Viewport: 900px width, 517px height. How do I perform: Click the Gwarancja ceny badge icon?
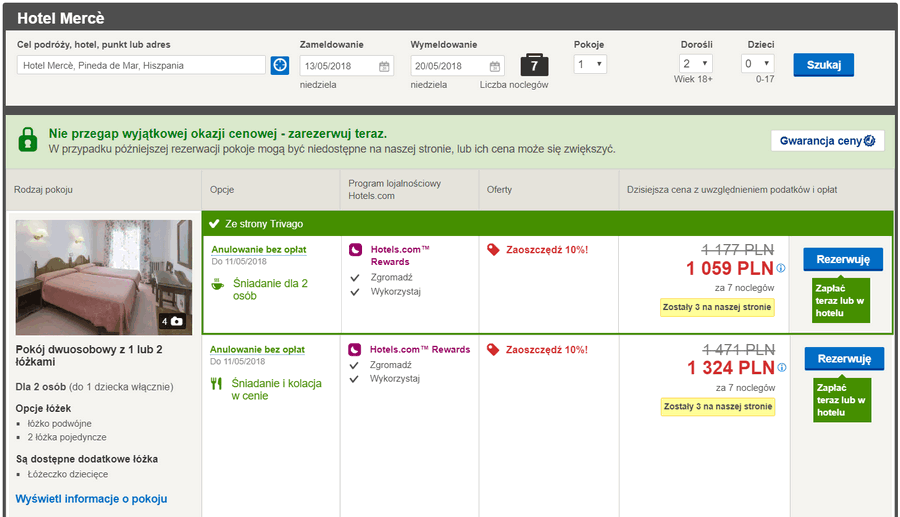click(870, 141)
